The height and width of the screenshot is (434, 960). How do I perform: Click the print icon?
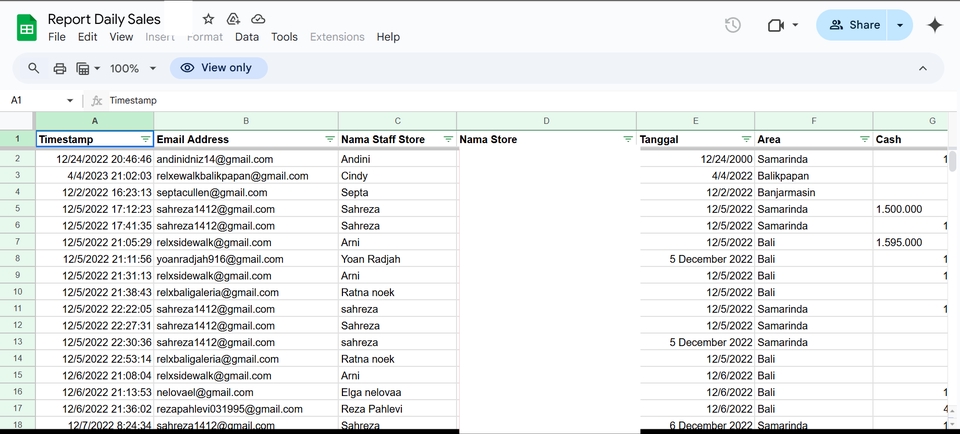point(59,68)
